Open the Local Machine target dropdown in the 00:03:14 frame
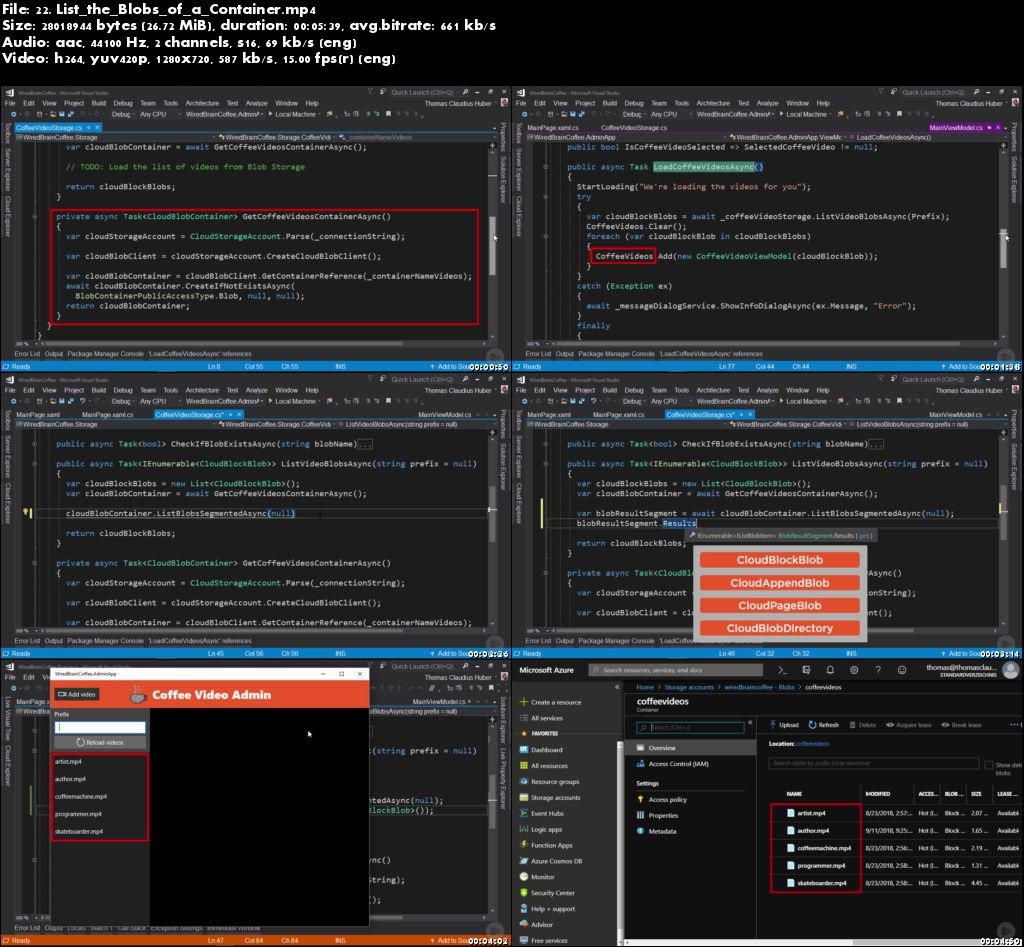This screenshot has width=1024, height=947. point(808,401)
